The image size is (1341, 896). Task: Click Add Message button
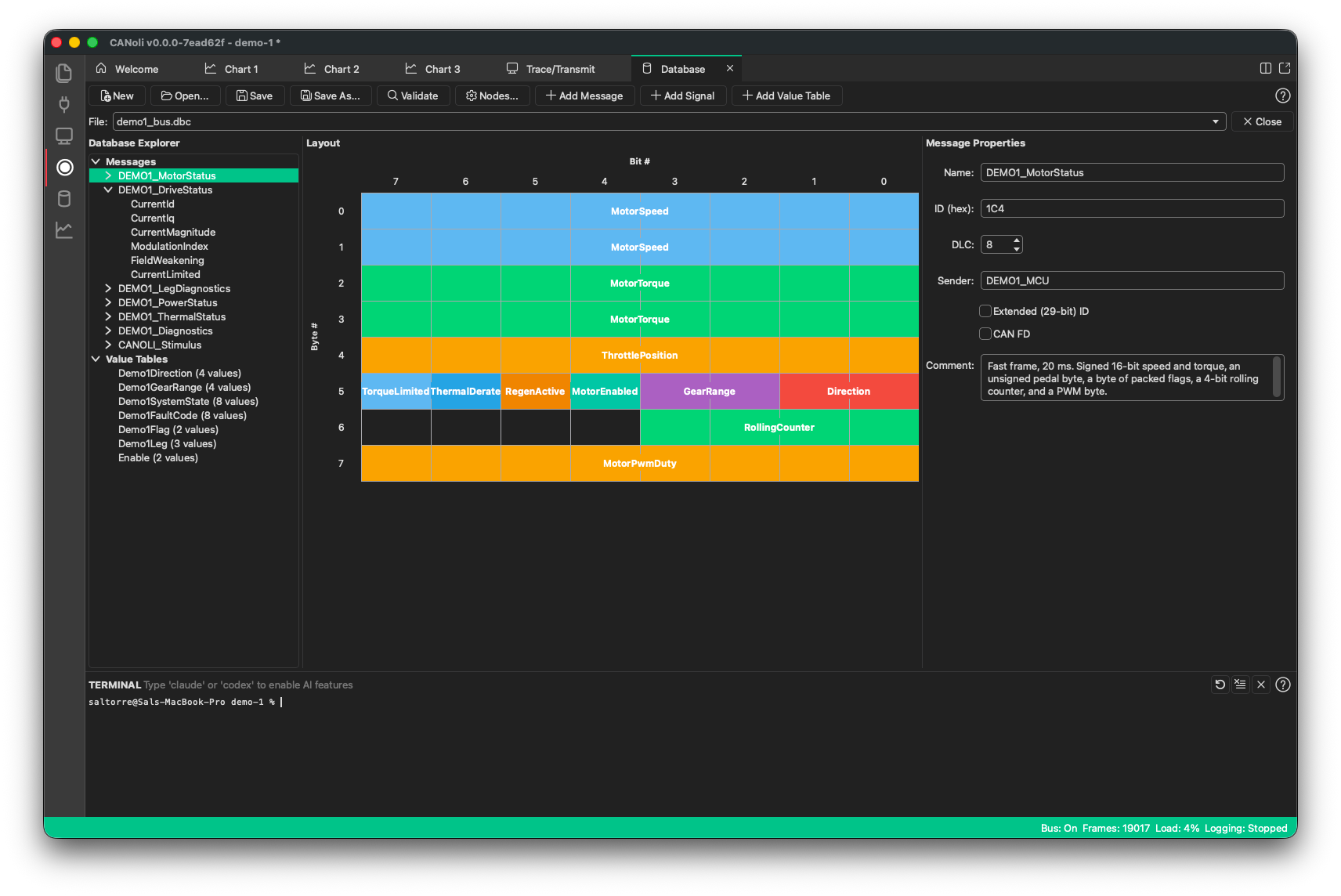pyautogui.click(x=584, y=96)
